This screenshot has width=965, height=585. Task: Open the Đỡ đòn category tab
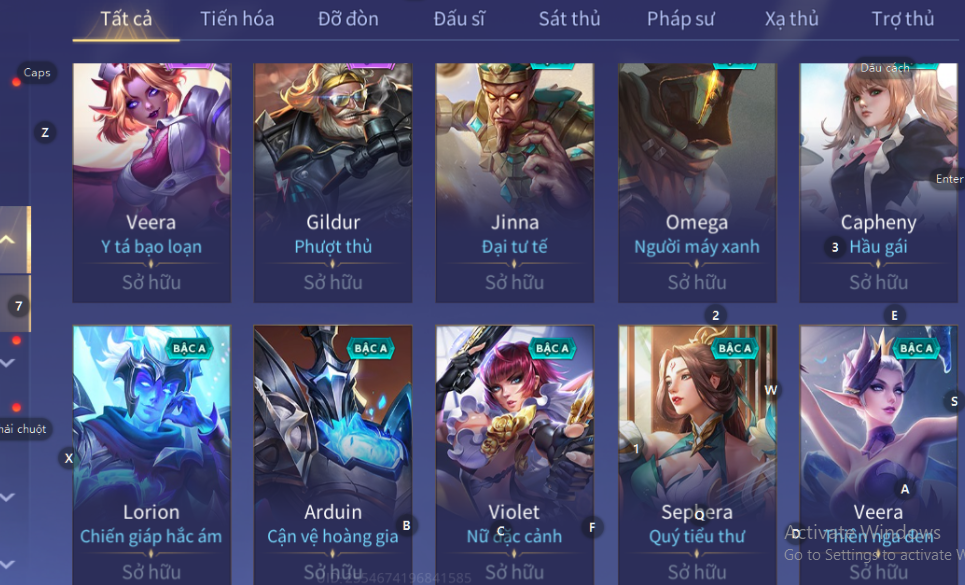348,19
